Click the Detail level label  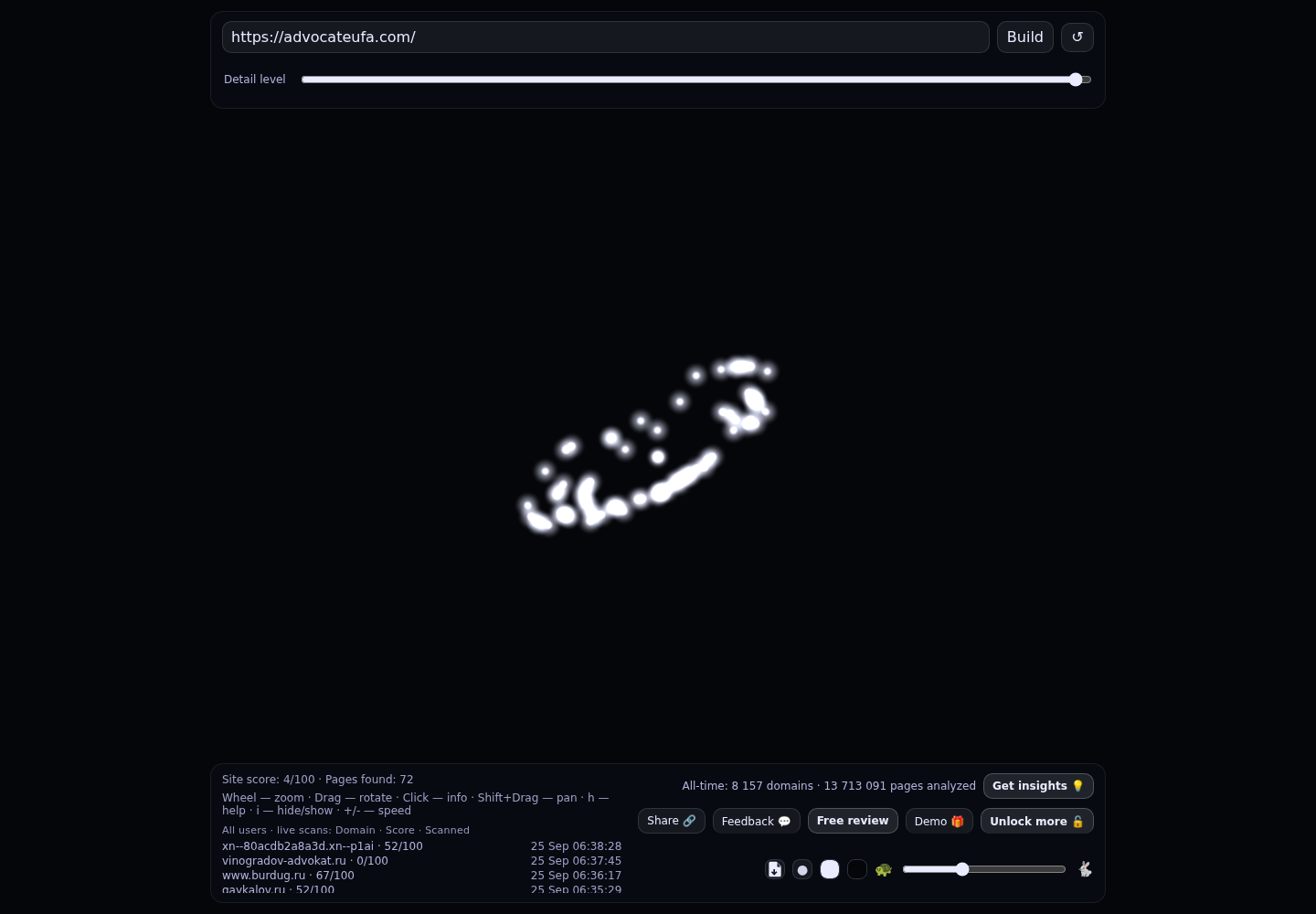tap(255, 80)
